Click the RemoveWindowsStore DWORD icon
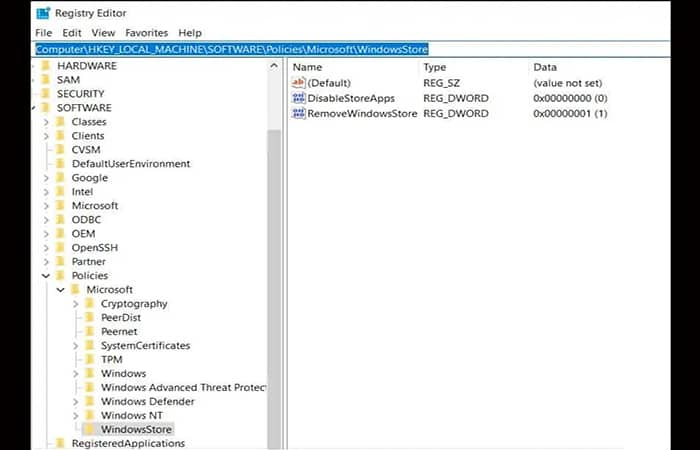The width and height of the screenshot is (700, 450). tap(298, 113)
